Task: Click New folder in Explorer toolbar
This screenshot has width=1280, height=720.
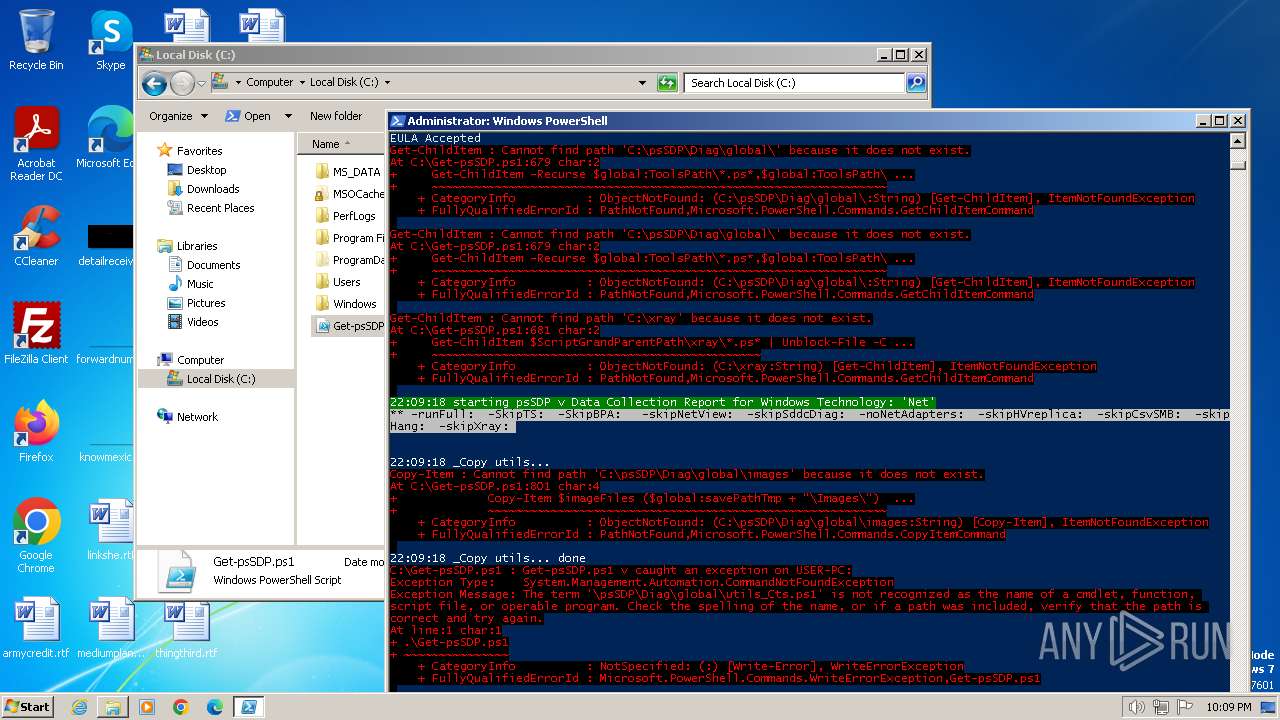Action: (336, 116)
